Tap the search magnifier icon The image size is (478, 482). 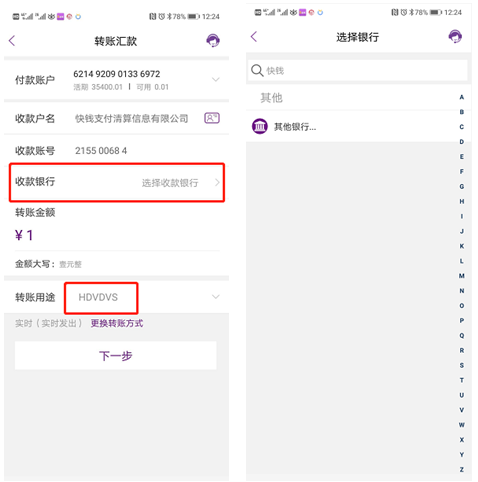(x=257, y=70)
